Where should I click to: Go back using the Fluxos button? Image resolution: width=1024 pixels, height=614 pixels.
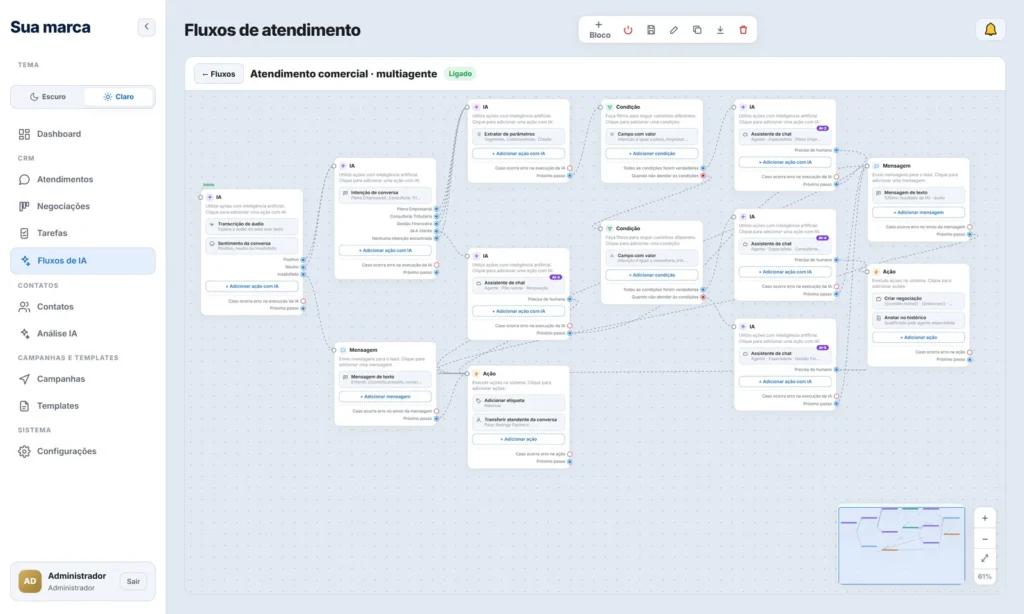[219, 74]
